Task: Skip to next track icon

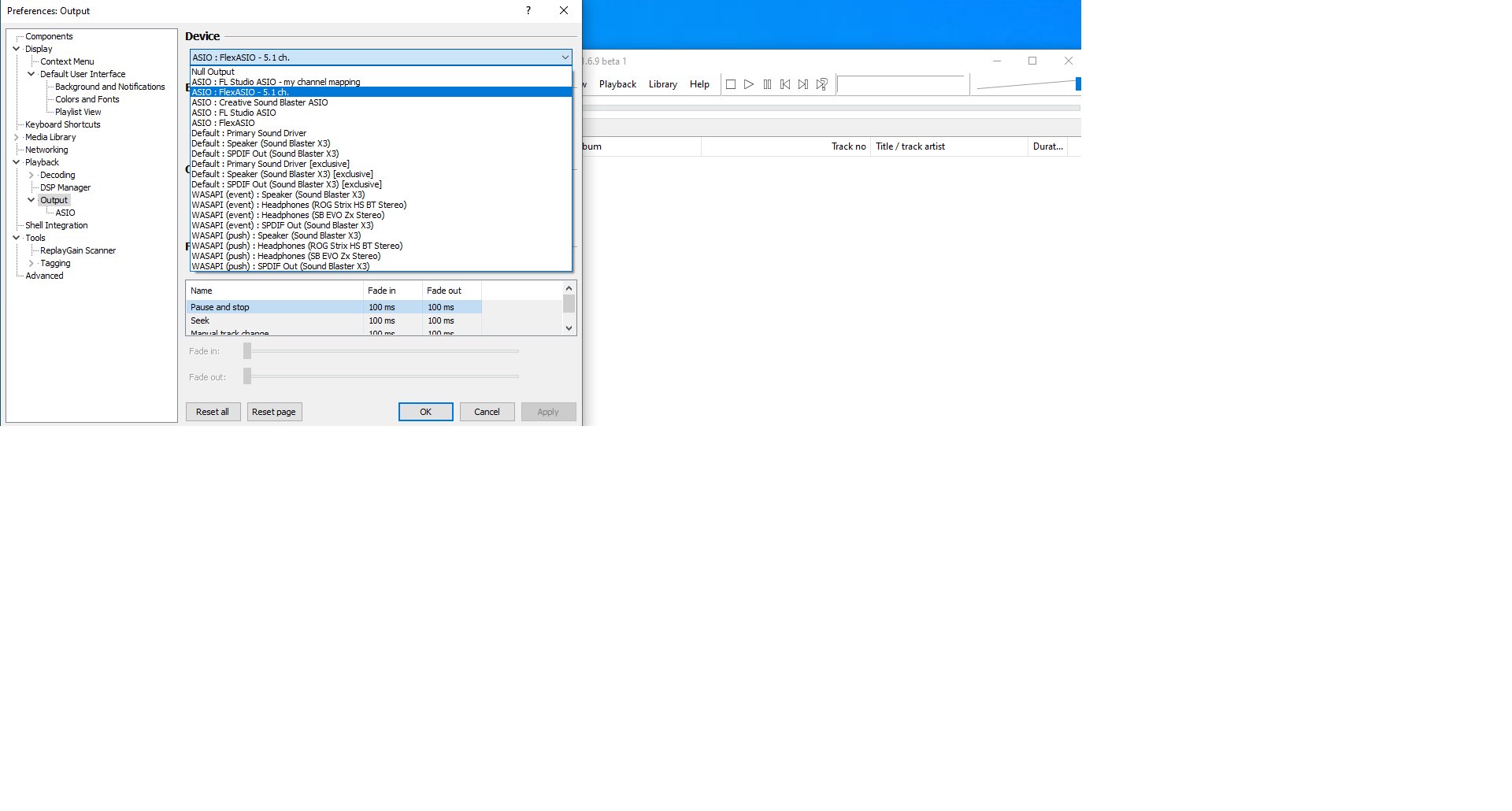Action: [802, 84]
